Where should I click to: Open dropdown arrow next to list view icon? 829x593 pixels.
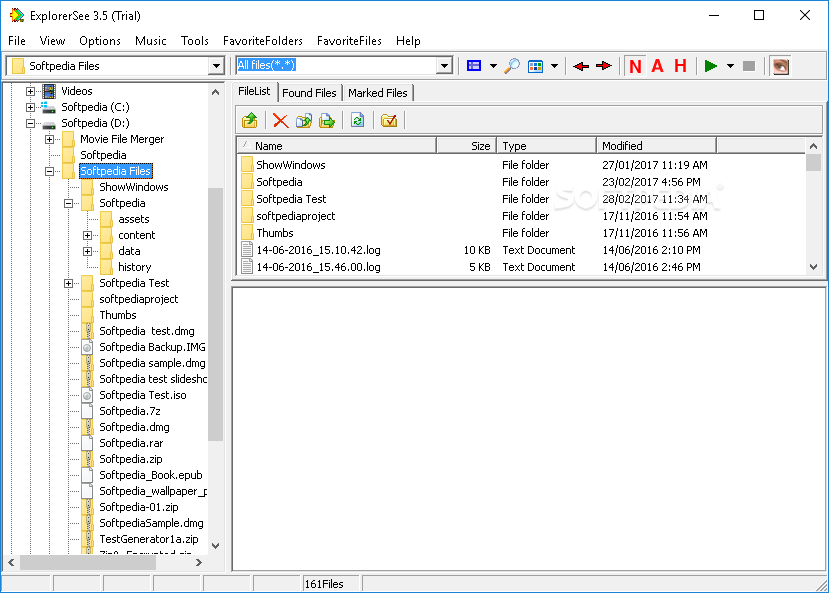(493, 66)
